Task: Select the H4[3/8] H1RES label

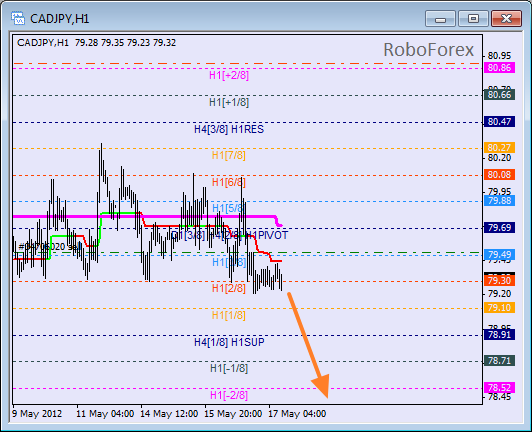Action: coord(229,129)
